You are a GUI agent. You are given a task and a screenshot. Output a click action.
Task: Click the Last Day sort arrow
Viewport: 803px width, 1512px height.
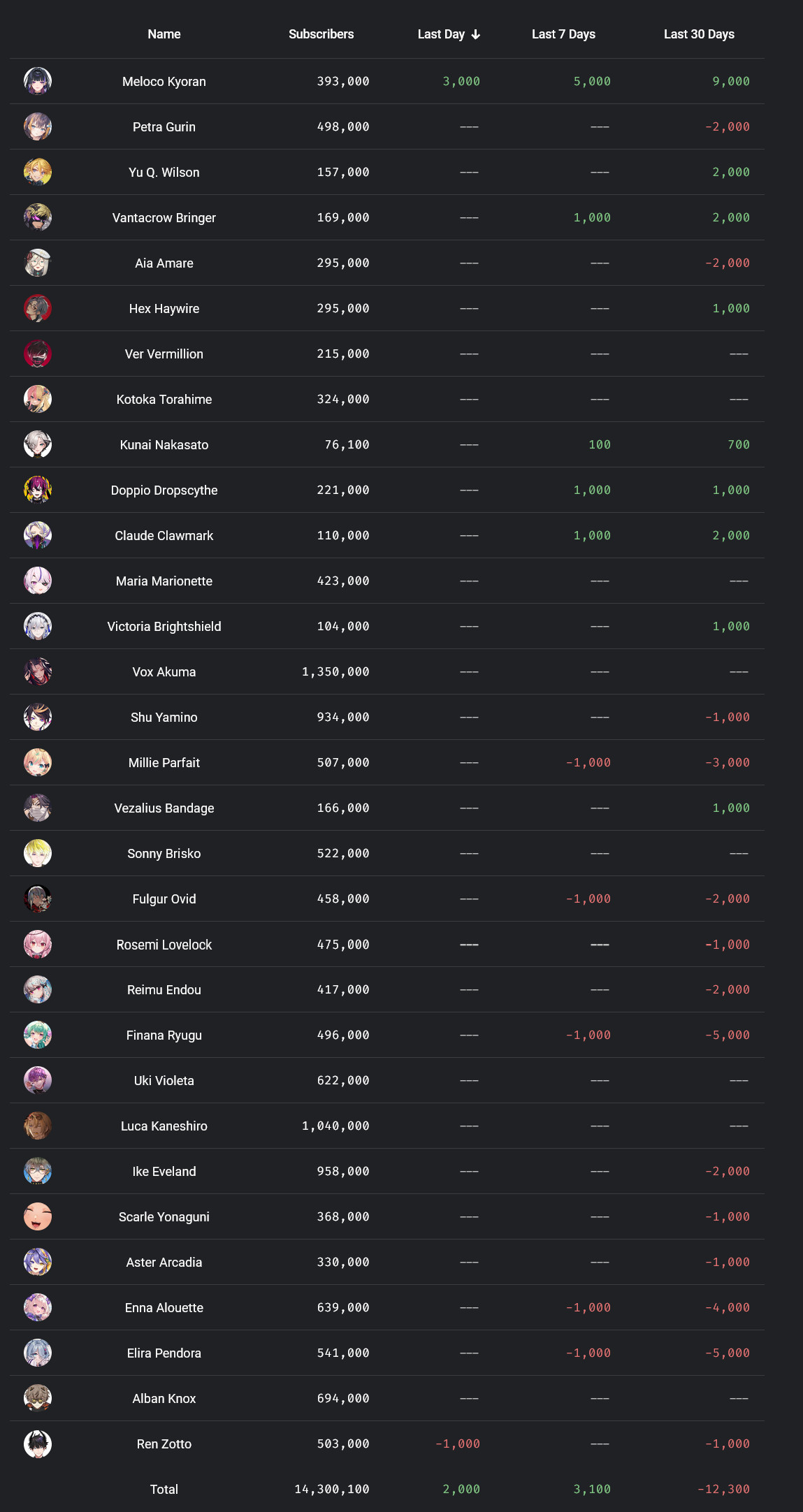click(x=476, y=34)
